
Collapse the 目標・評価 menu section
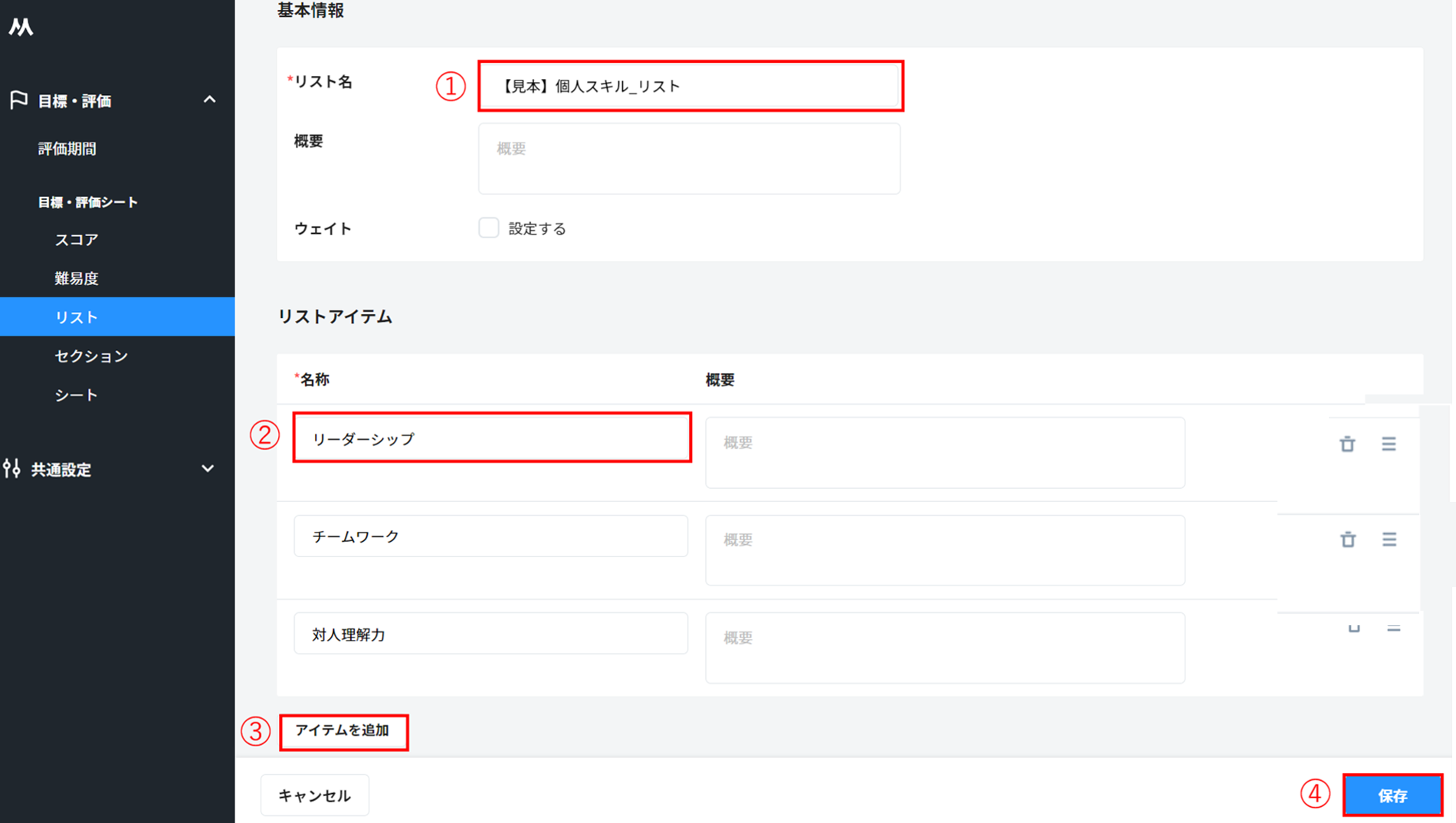tap(209, 100)
